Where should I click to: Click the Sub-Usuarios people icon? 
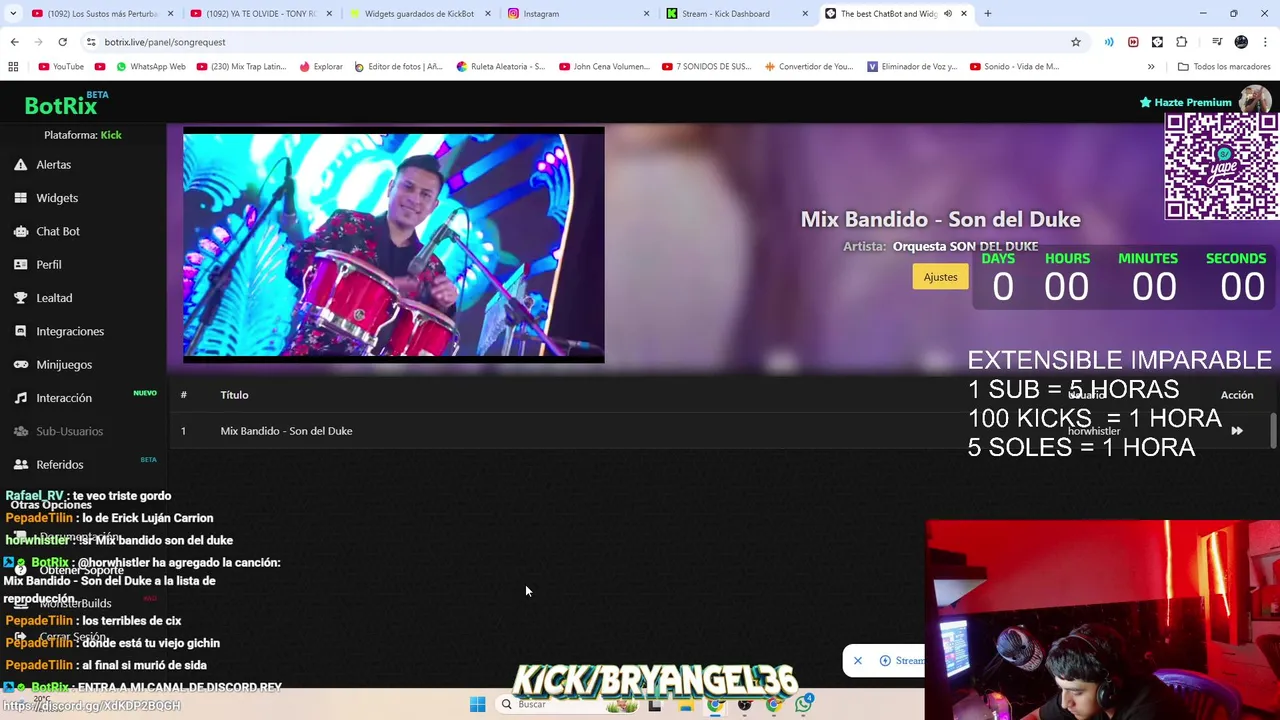[x=20, y=431]
